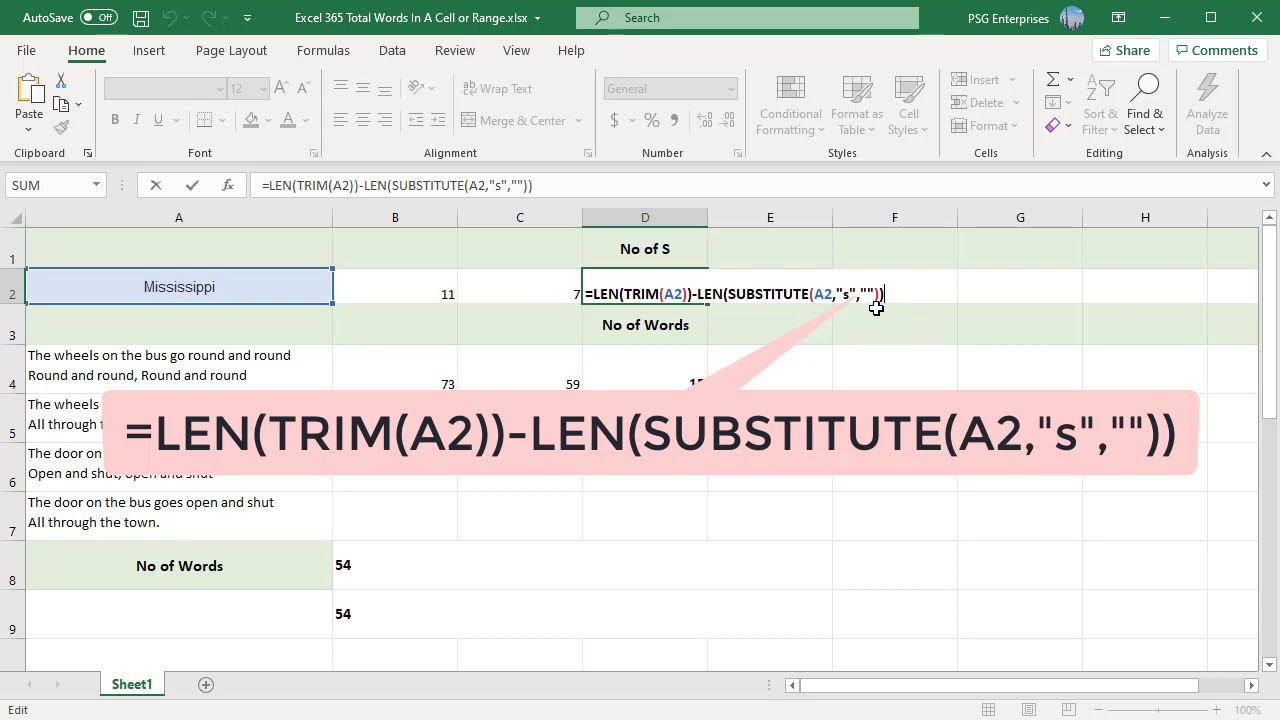Click the Share button

click(x=1125, y=50)
